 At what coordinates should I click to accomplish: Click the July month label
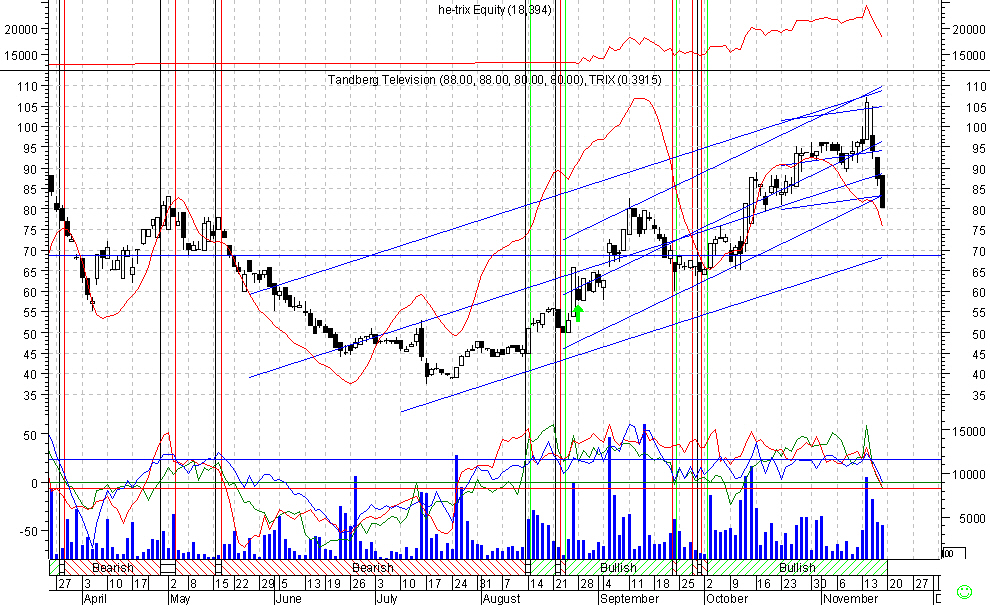point(389,599)
